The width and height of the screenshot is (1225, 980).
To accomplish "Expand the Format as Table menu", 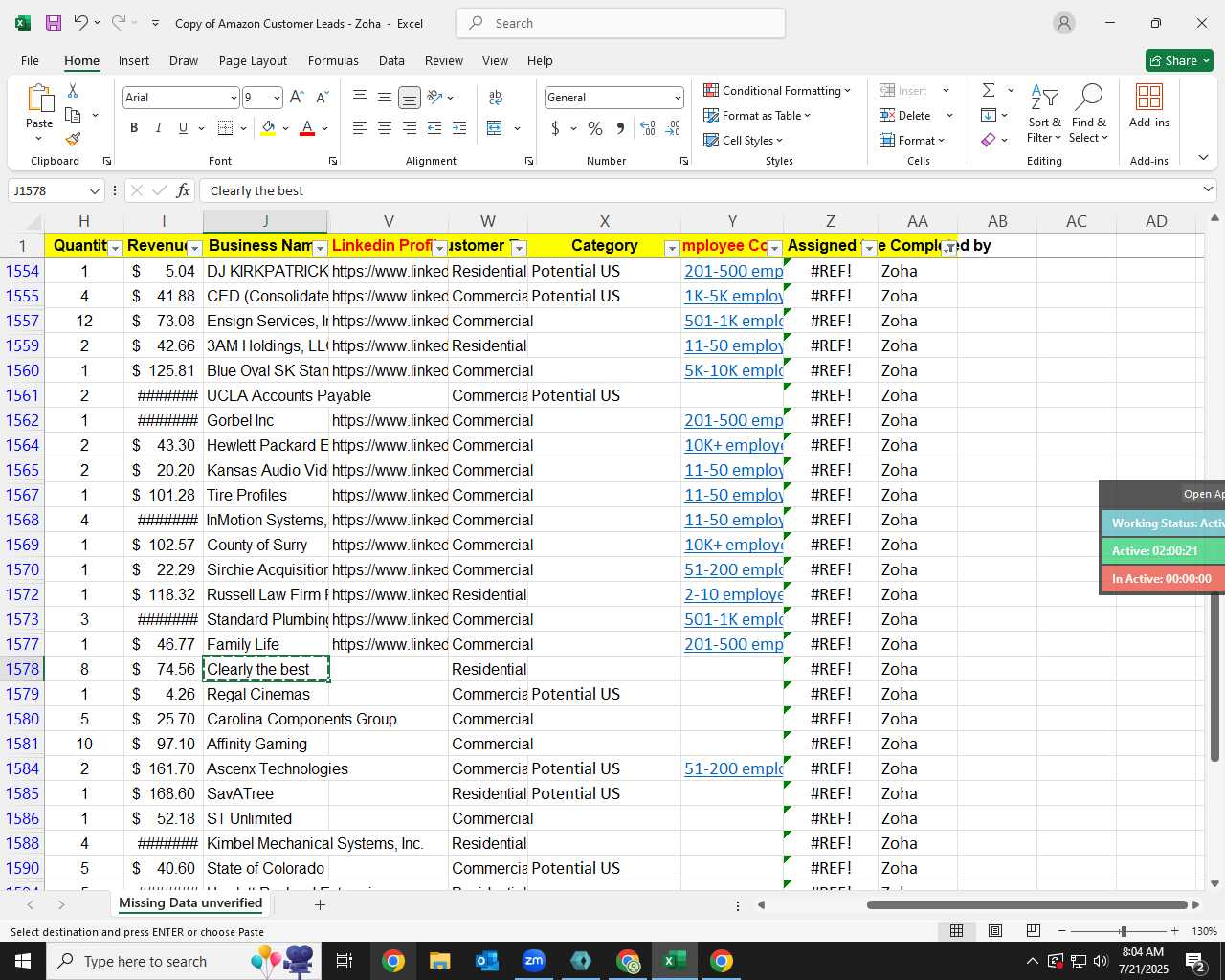I will click(x=757, y=115).
